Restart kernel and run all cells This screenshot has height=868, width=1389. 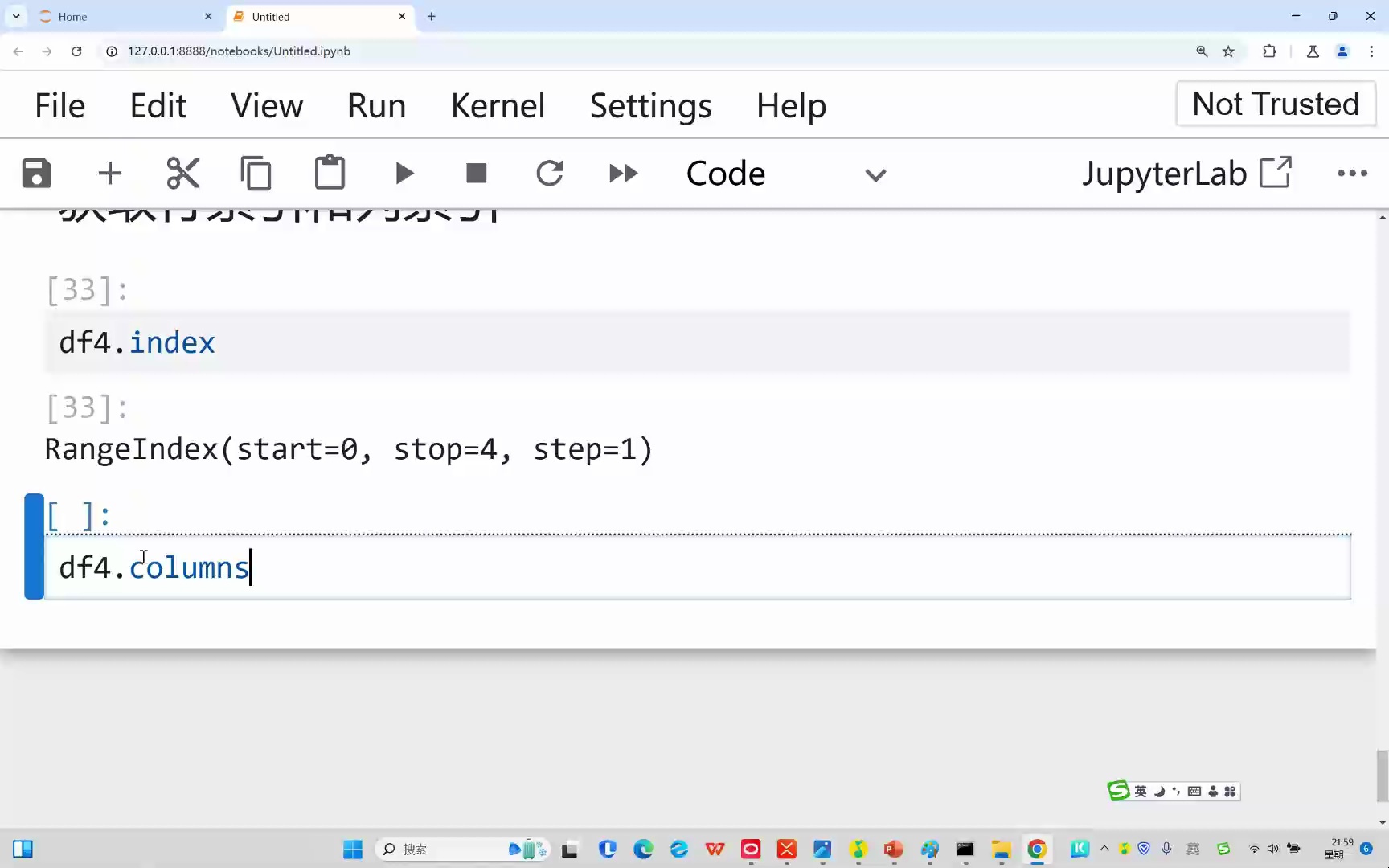(623, 174)
